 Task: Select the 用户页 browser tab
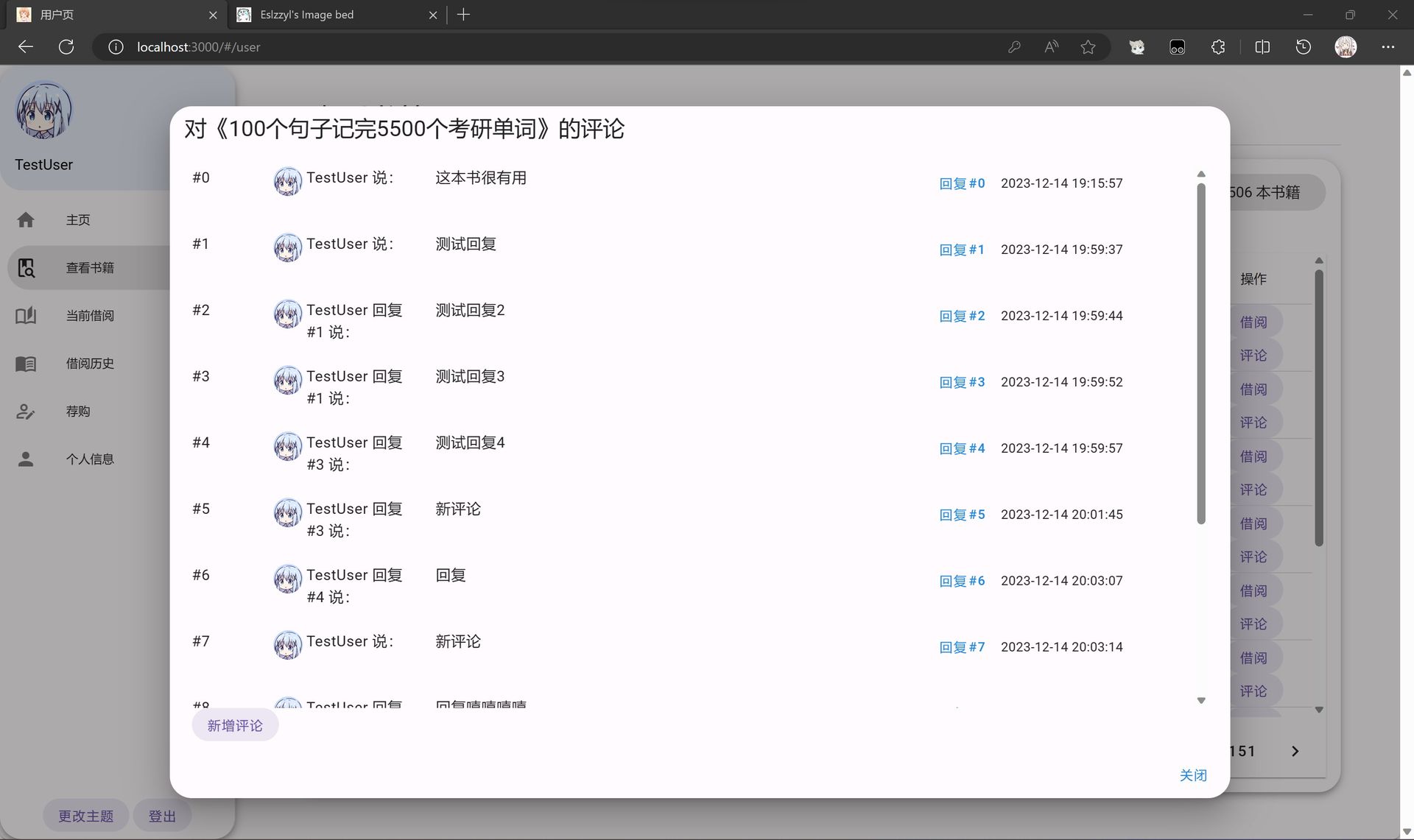click(x=116, y=15)
